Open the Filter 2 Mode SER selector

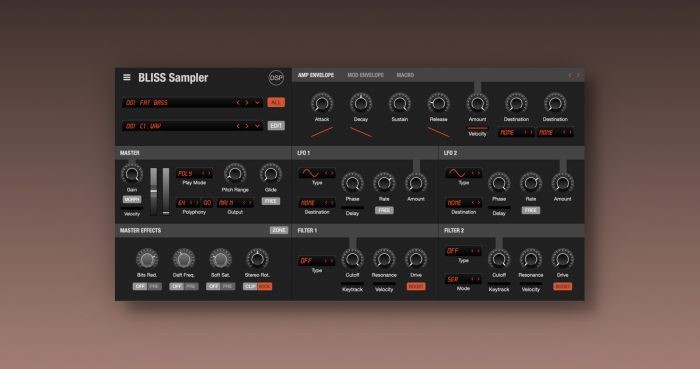point(463,279)
